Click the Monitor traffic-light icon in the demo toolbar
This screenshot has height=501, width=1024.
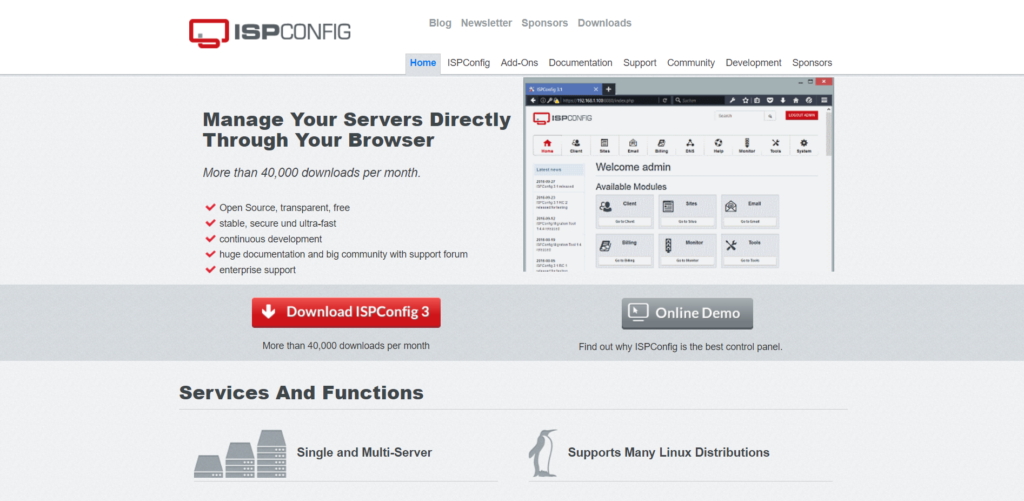747,142
